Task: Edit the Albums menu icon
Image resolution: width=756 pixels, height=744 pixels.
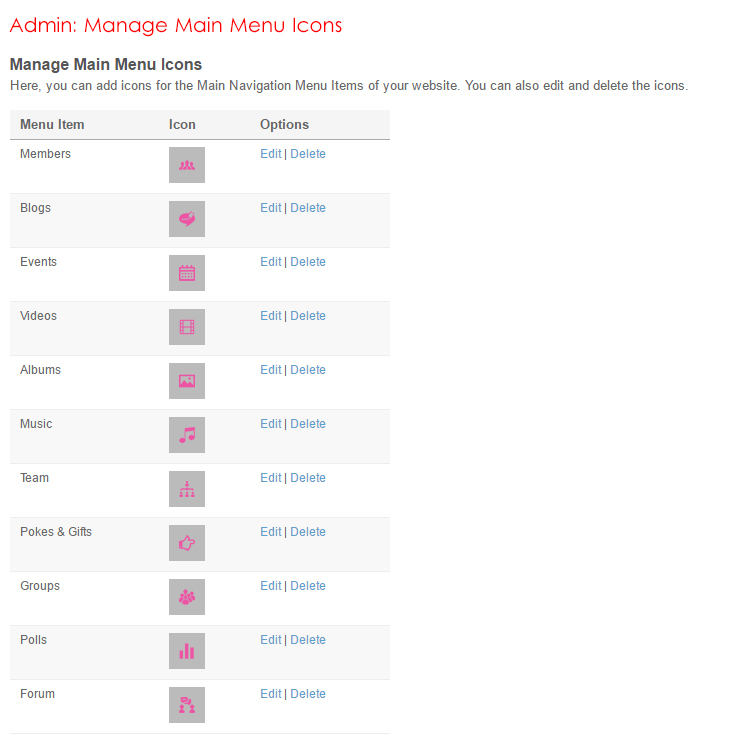Action: (x=270, y=370)
